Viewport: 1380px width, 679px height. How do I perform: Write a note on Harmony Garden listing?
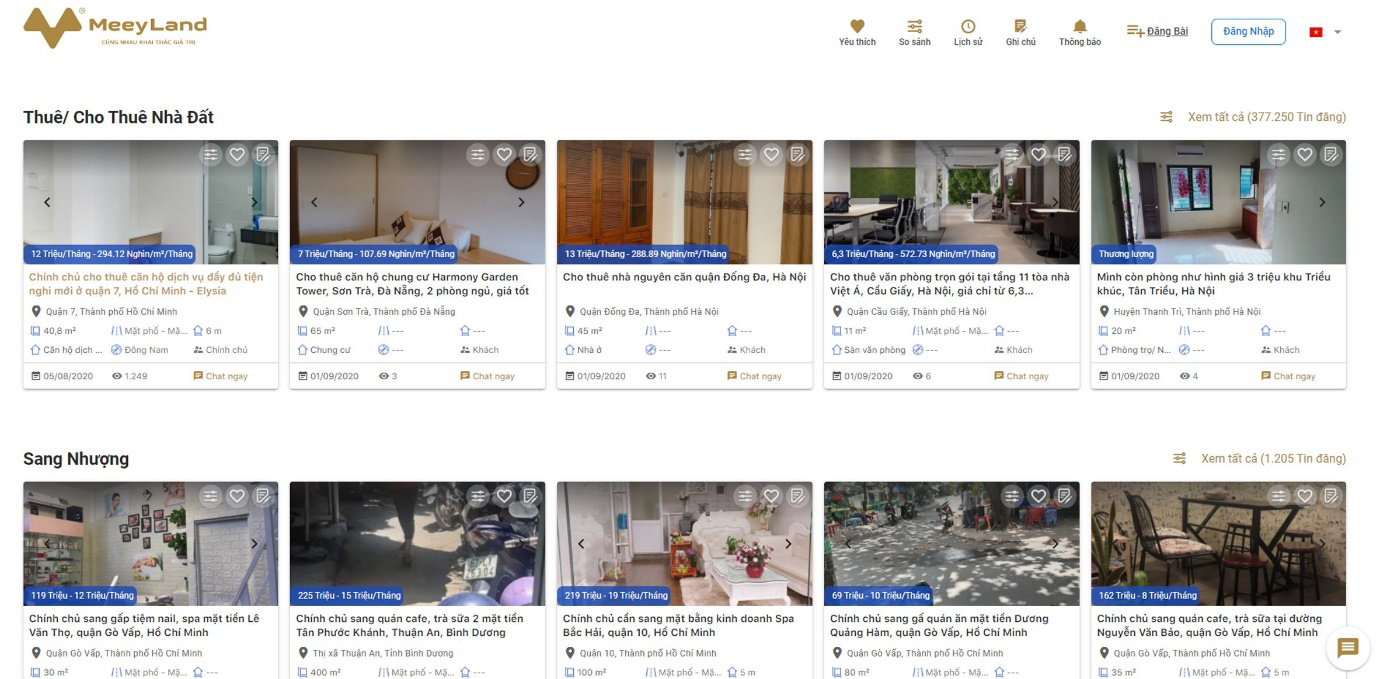click(530, 154)
